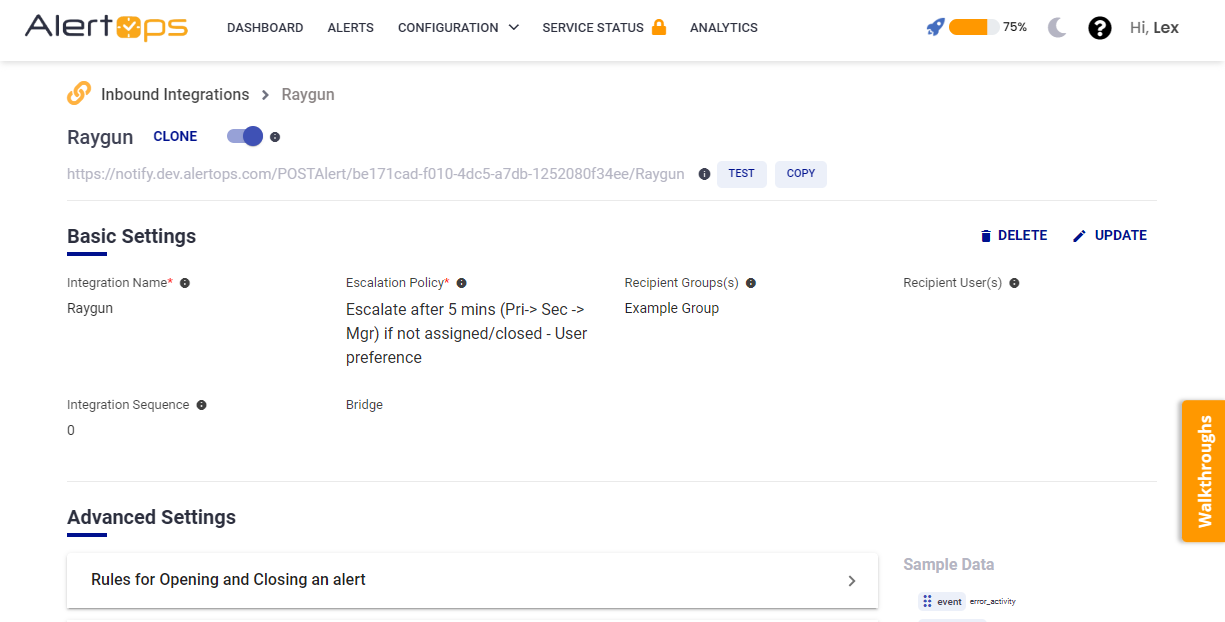Screen dimensions: 1225x622
Task: Click the TEST button
Action: point(741,174)
